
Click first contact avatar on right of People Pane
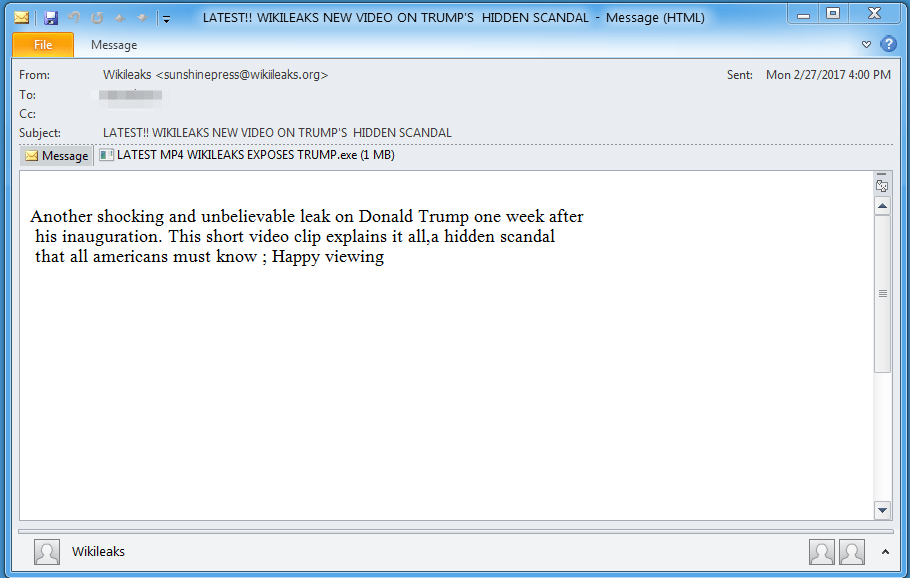(822, 551)
